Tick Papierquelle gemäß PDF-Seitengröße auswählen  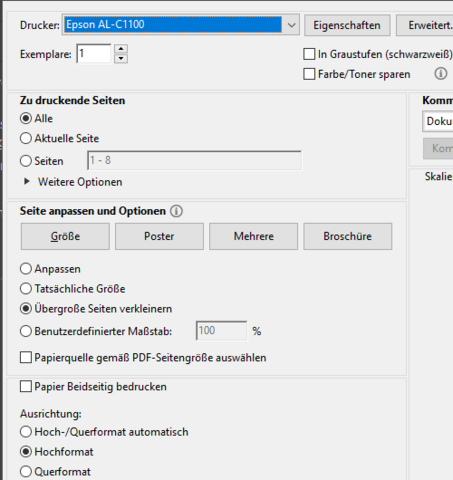26,357
